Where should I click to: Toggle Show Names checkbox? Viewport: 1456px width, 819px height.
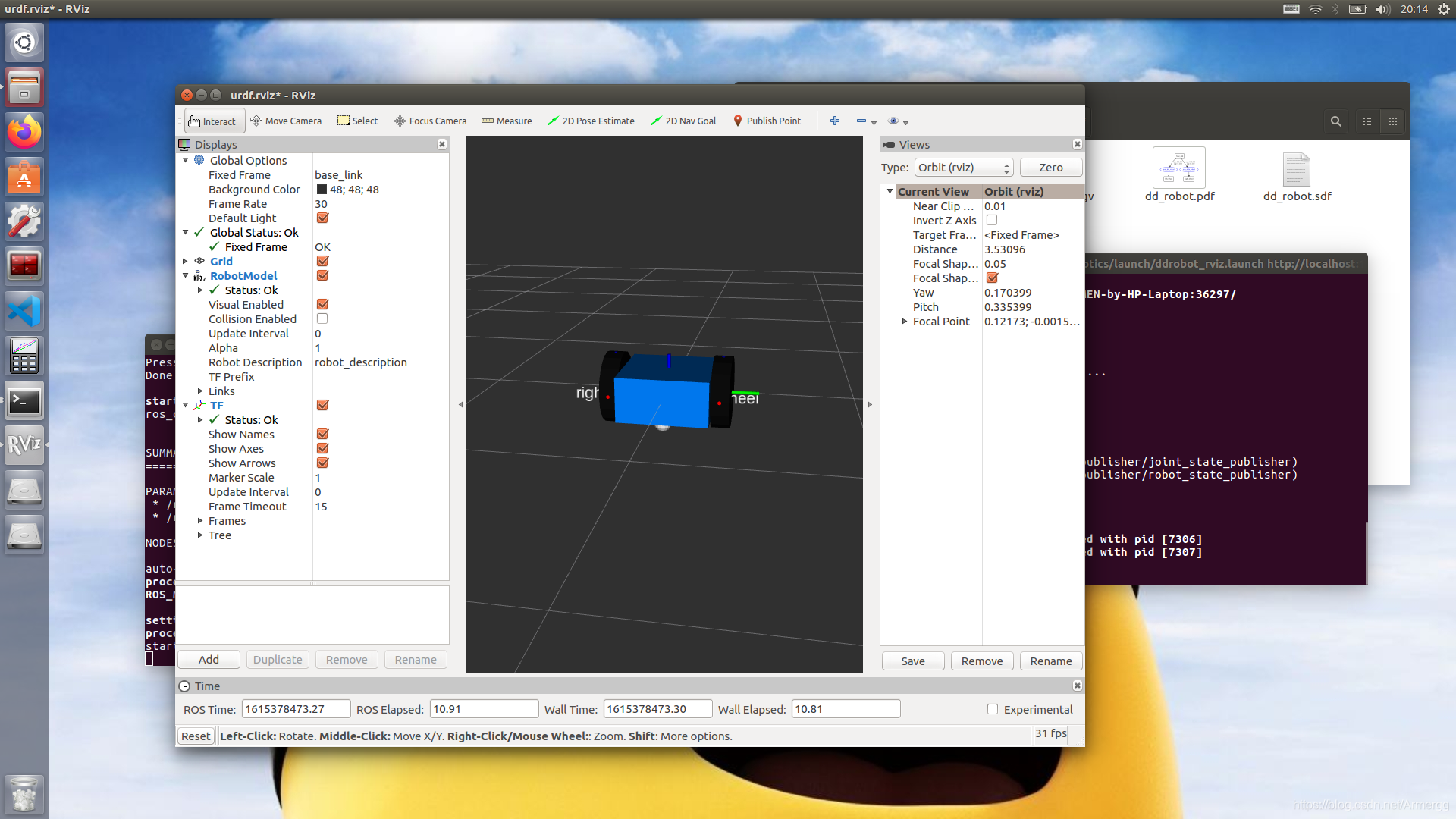pyautogui.click(x=322, y=435)
